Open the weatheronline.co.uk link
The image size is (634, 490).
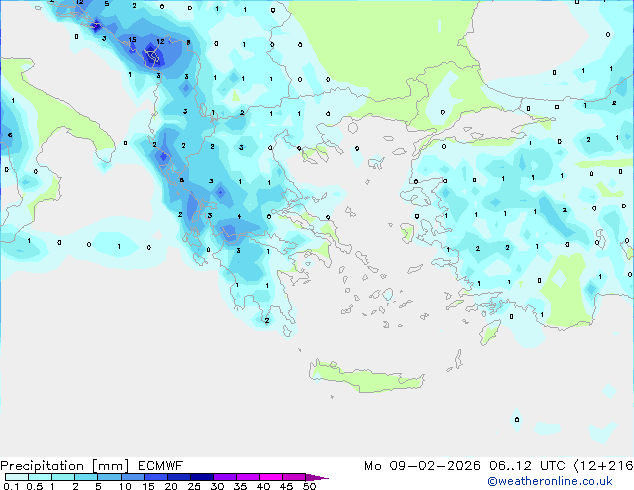[550, 481]
